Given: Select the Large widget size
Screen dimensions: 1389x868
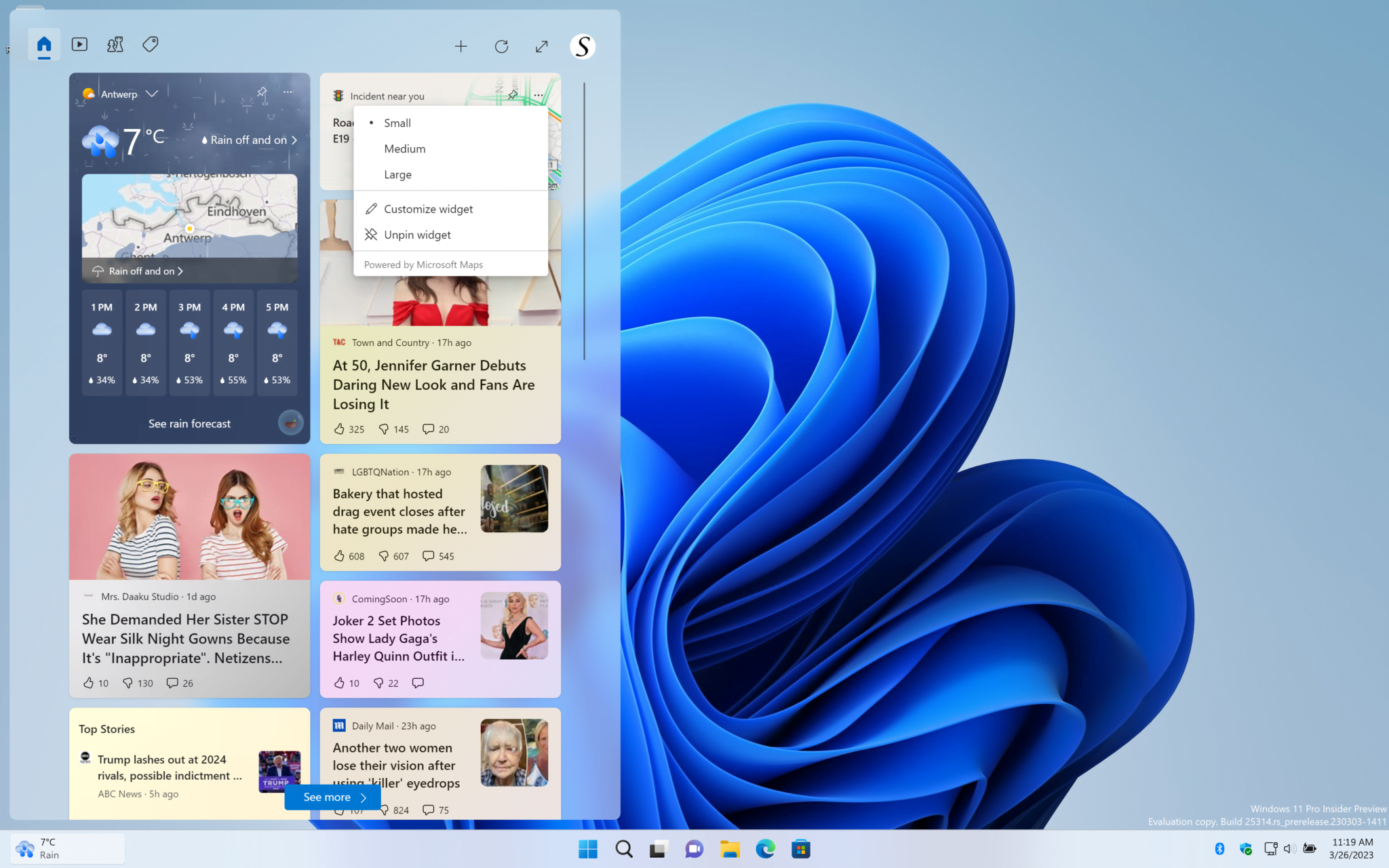Looking at the screenshot, I should [x=398, y=174].
